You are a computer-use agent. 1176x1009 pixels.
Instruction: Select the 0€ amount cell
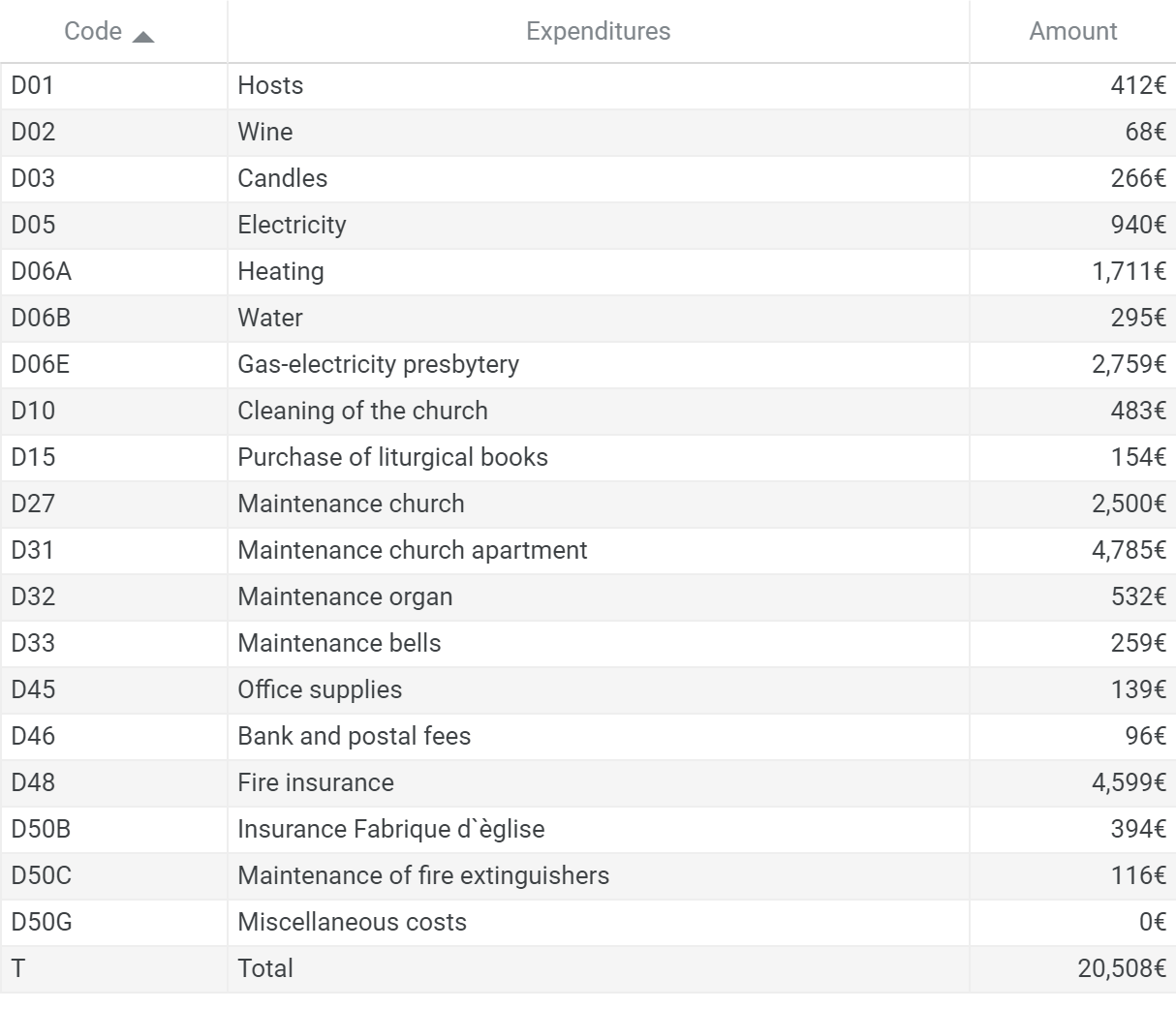[x=1072, y=922]
